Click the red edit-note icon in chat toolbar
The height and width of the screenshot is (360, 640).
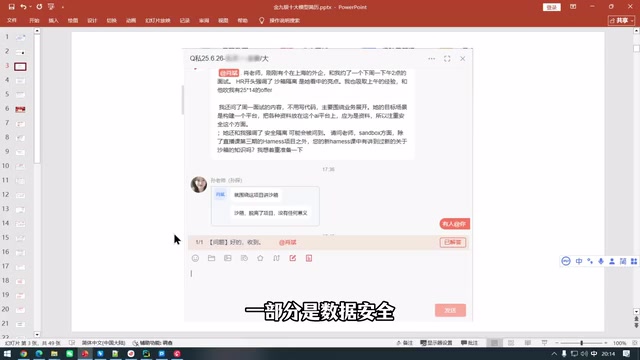click(293, 258)
